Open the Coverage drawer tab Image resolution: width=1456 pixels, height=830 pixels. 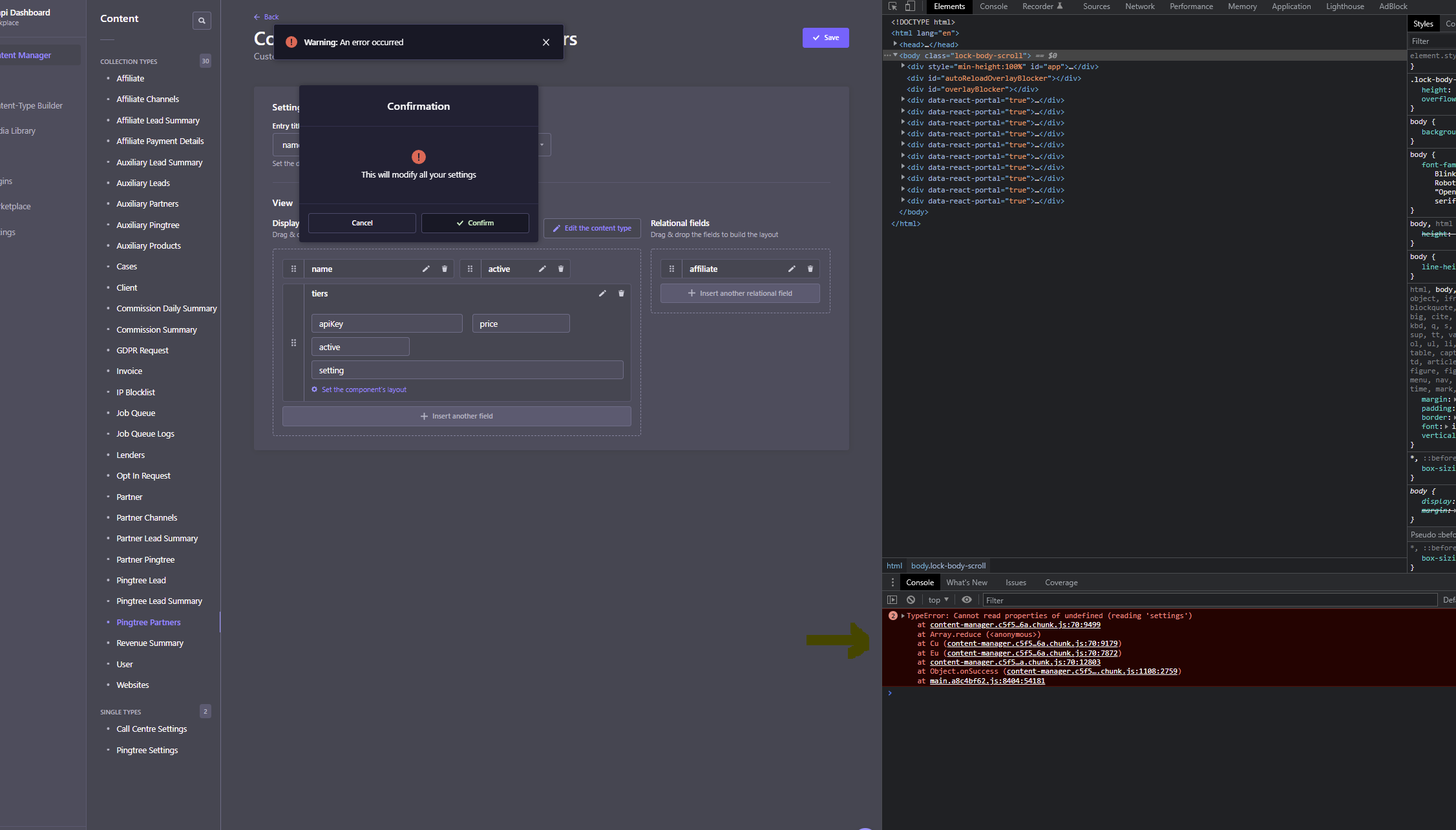tap(1061, 583)
